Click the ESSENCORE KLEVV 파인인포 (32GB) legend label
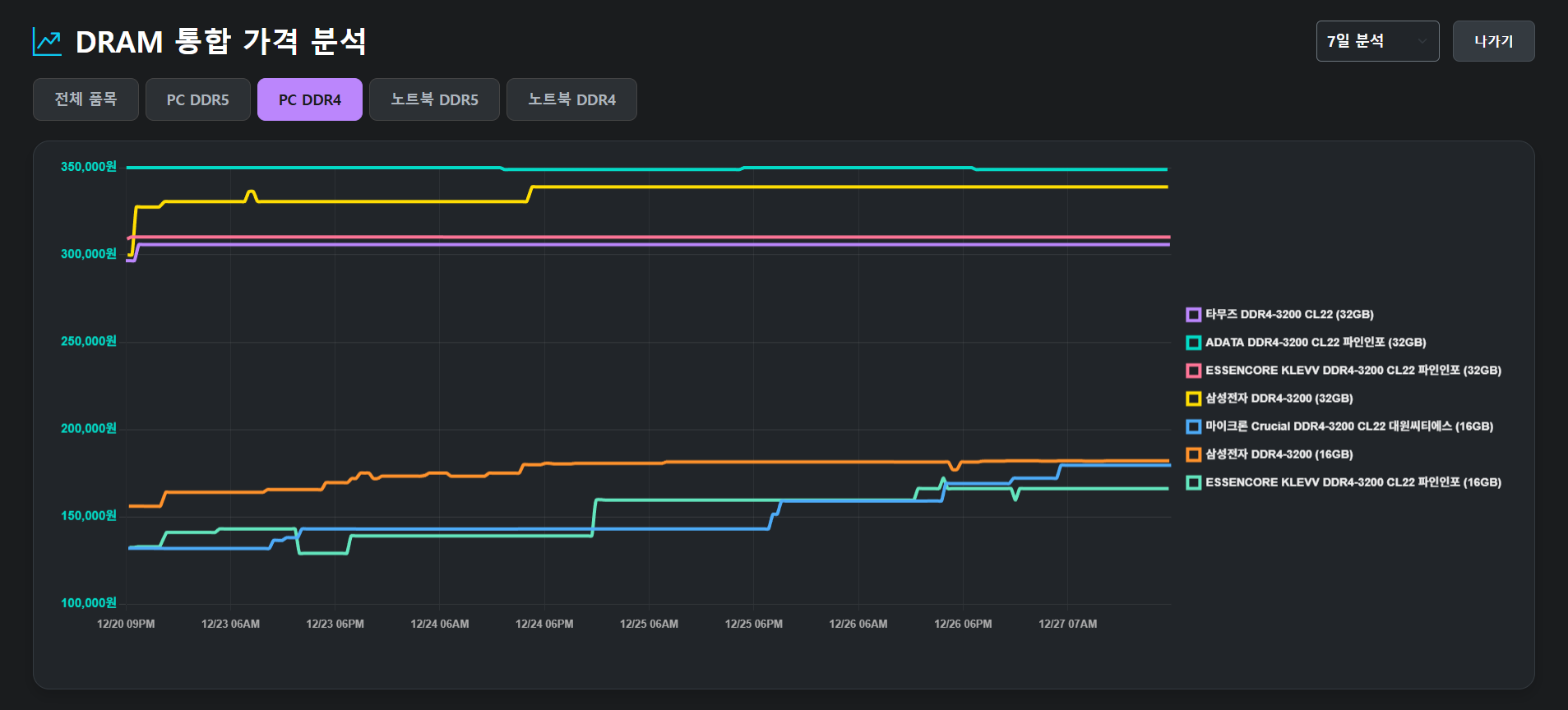The height and width of the screenshot is (710, 1568). [x=1353, y=371]
